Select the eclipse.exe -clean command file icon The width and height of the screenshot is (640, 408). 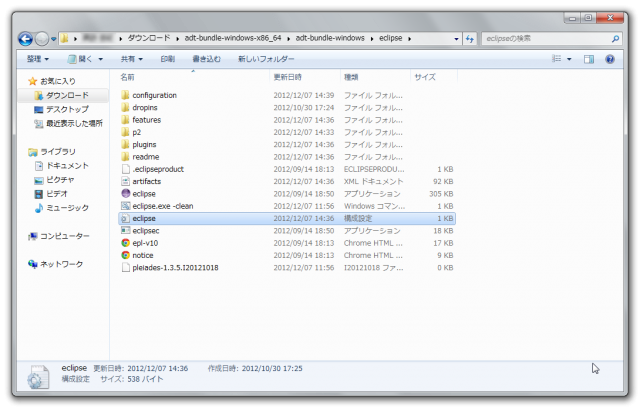tap(125, 206)
